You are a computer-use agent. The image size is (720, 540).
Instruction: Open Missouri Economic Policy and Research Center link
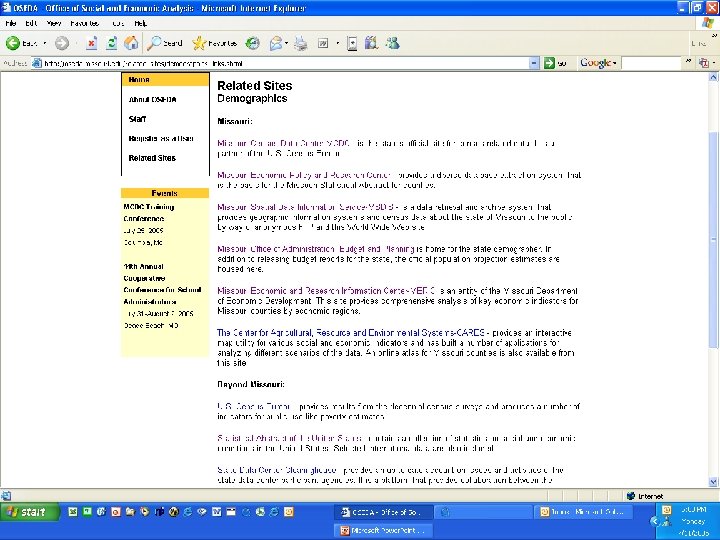304,175
